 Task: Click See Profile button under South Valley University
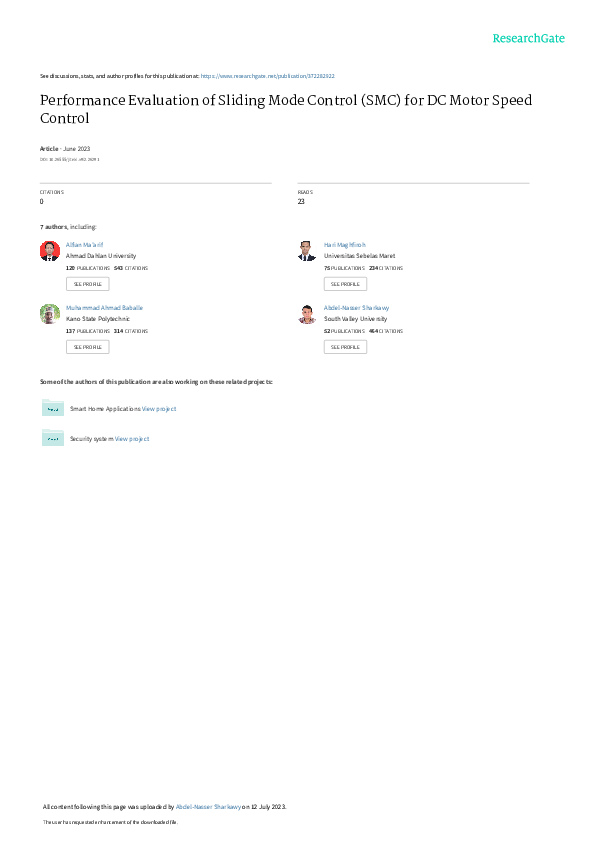346,347
